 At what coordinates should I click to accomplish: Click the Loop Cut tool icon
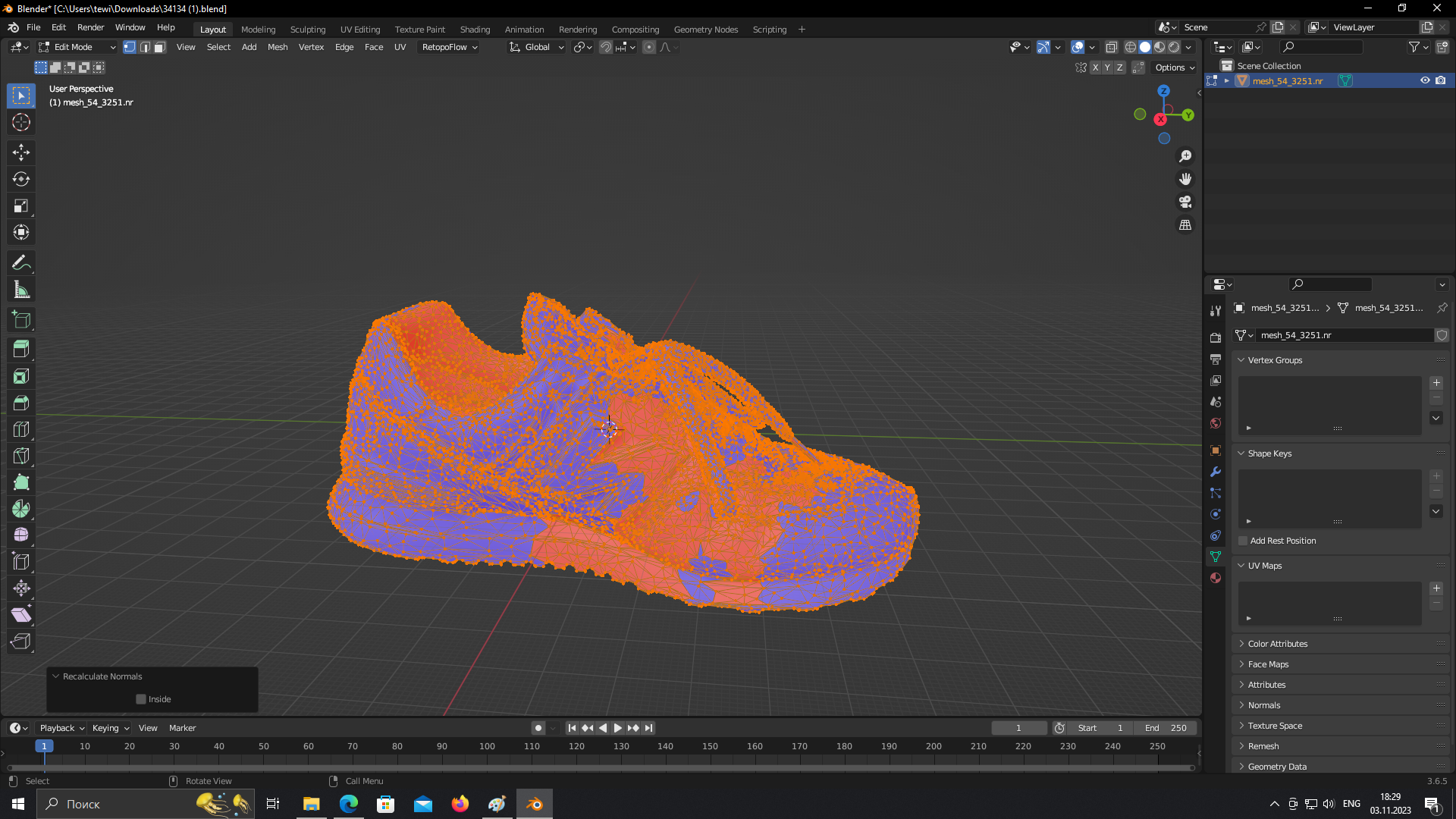pos(21,429)
